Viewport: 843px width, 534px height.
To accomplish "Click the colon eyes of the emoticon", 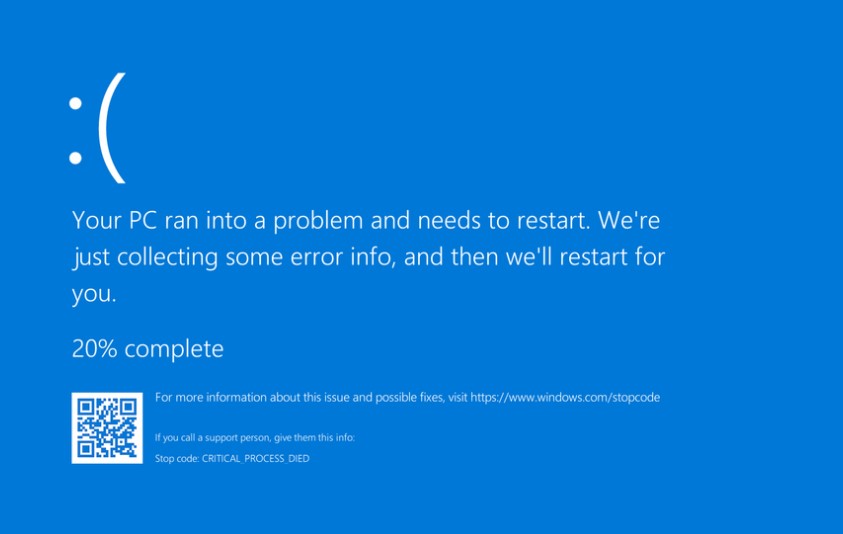I will tap(75, 130).
